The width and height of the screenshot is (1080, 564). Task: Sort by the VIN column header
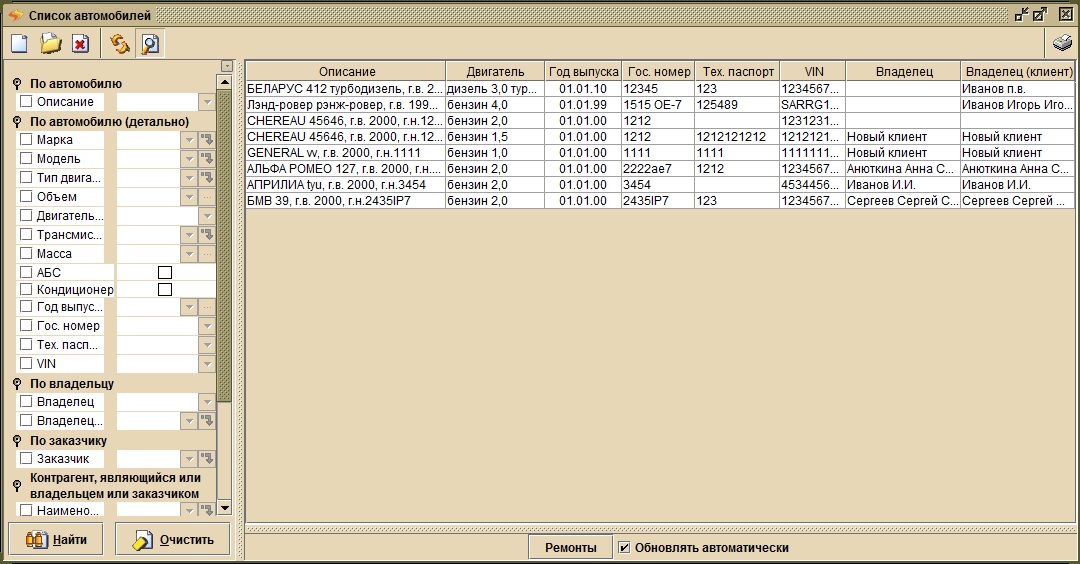[813, 72]
